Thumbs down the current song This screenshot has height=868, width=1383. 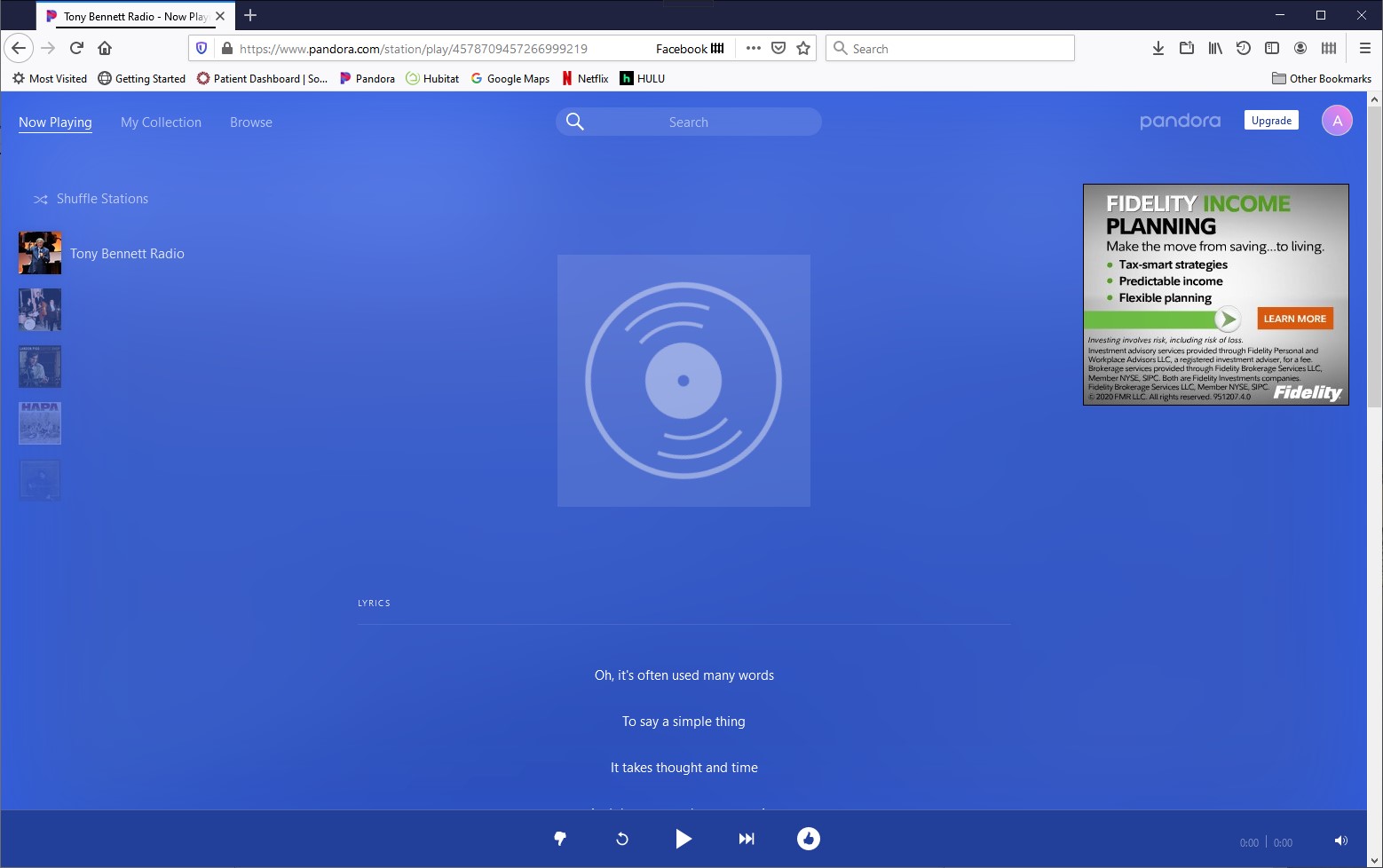click(x=560, y=839)
